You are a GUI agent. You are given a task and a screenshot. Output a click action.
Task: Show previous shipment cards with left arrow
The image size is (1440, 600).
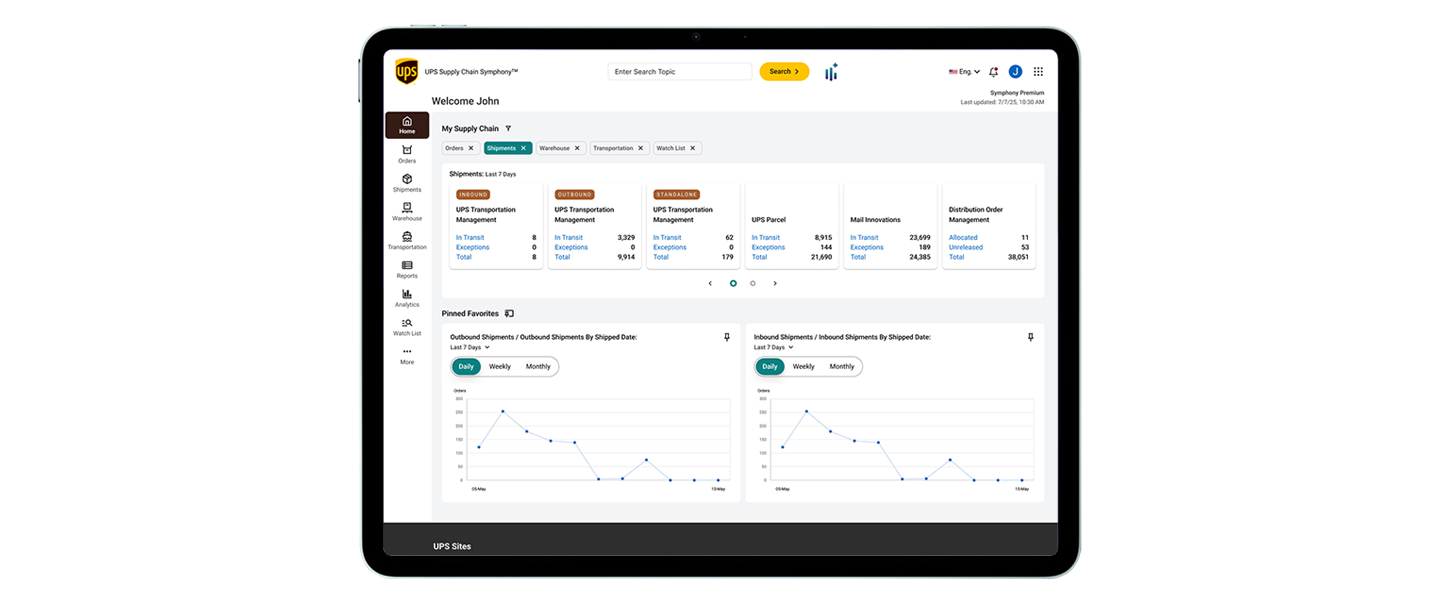[x=710, y=283]
